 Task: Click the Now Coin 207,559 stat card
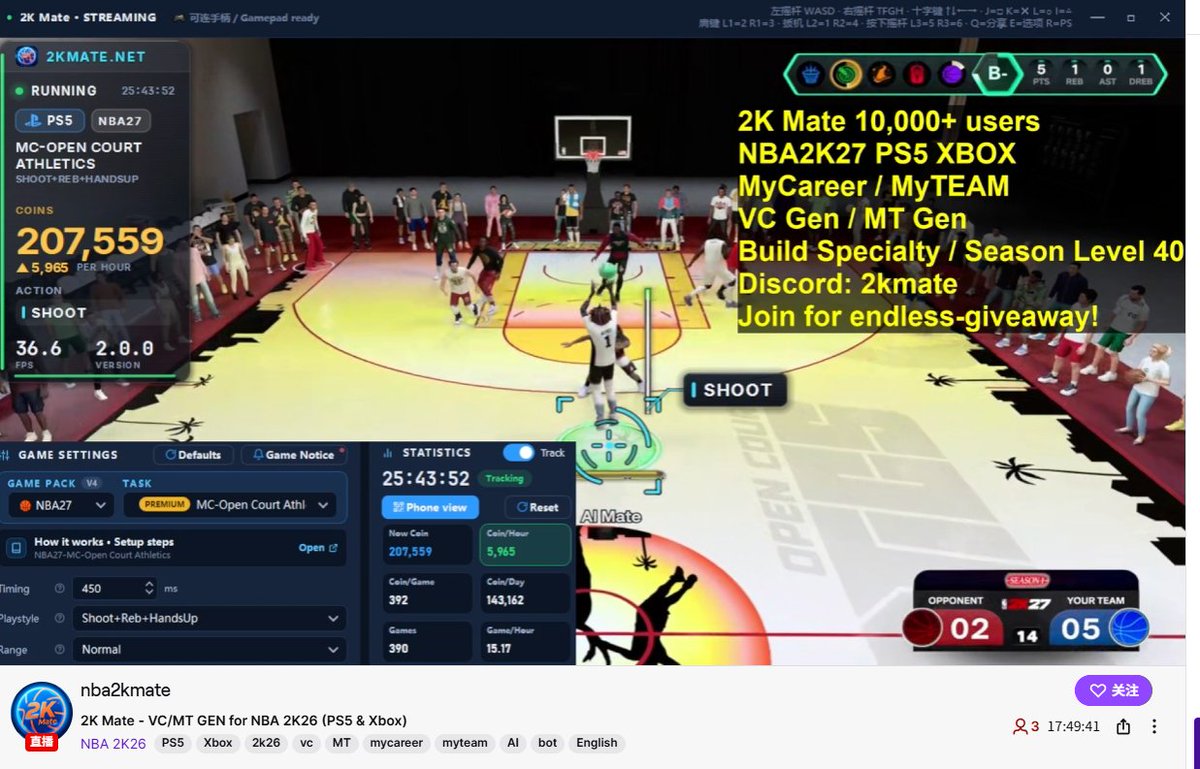click(427, 545)
